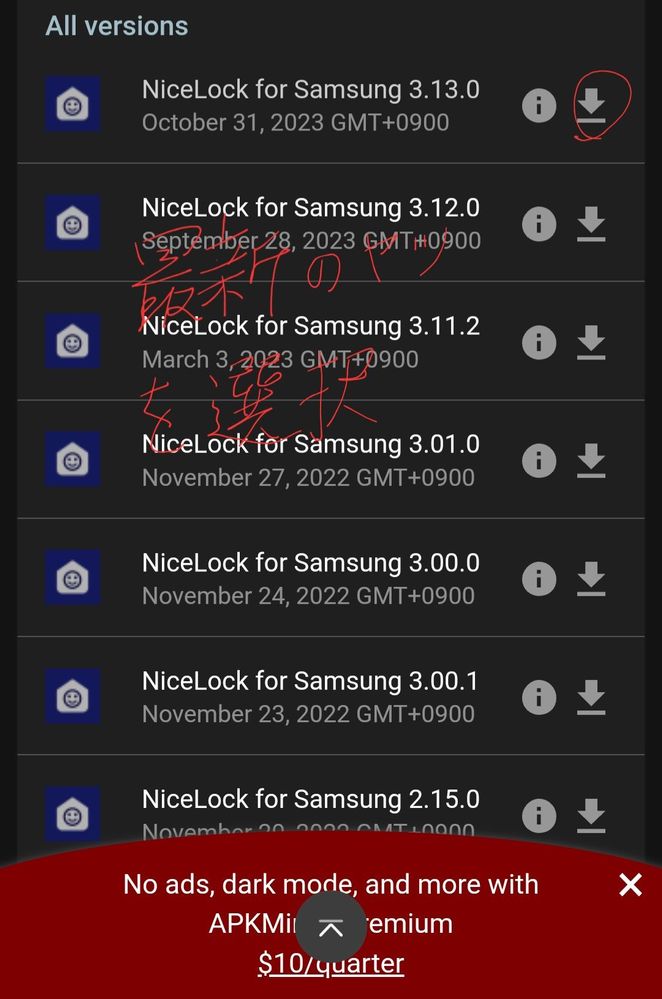Show info for NiceLock 3.12.0
This screenshot has width=662, height=999.
pos(539,224)
